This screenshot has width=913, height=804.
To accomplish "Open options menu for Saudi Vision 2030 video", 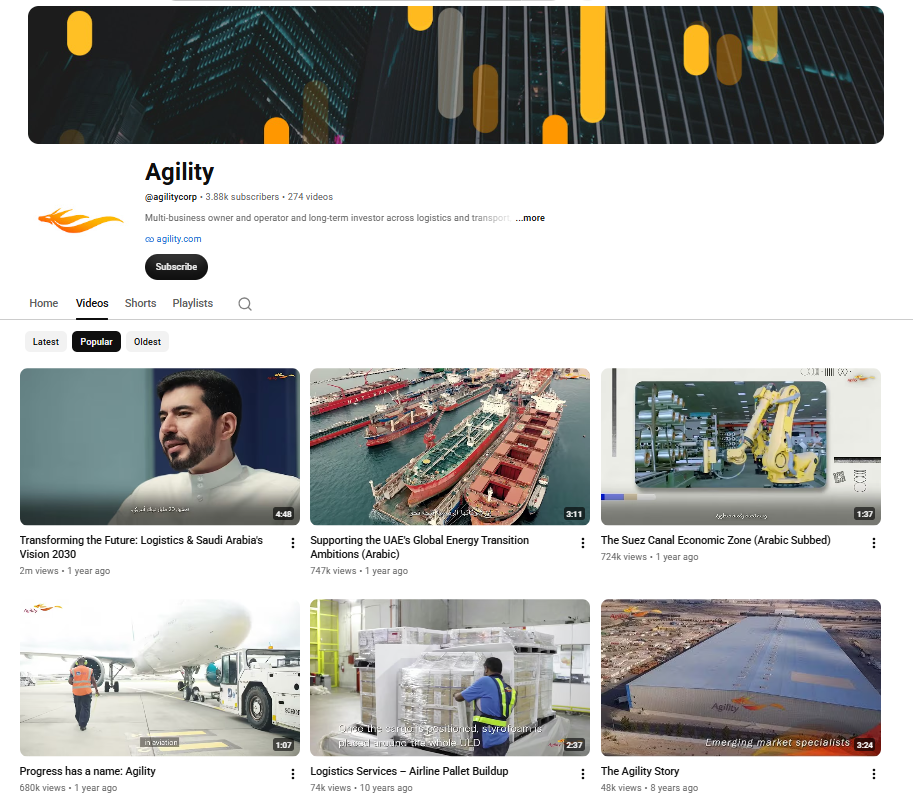I will click(292, 543).
